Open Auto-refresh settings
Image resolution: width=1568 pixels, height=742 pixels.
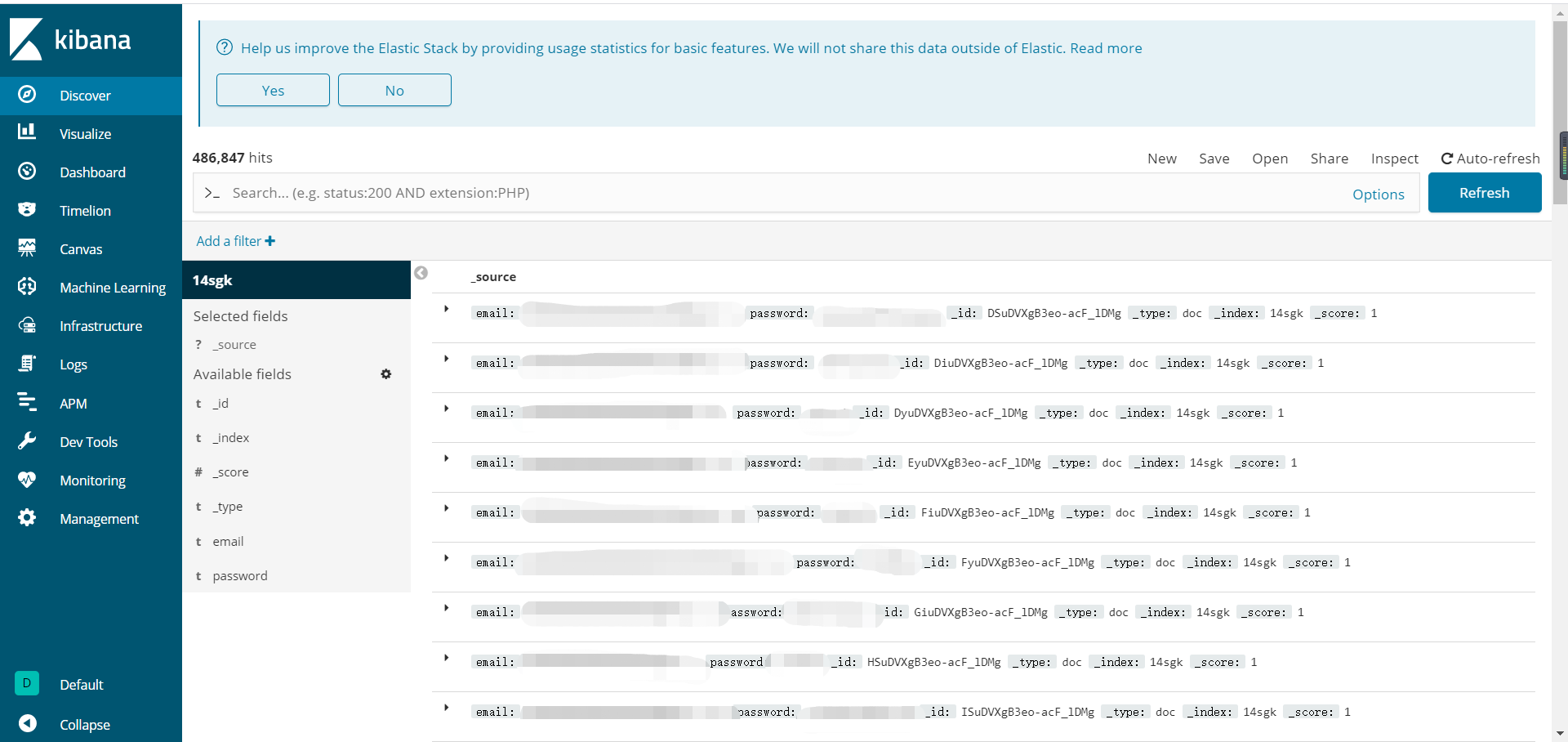coord(1490,159)
